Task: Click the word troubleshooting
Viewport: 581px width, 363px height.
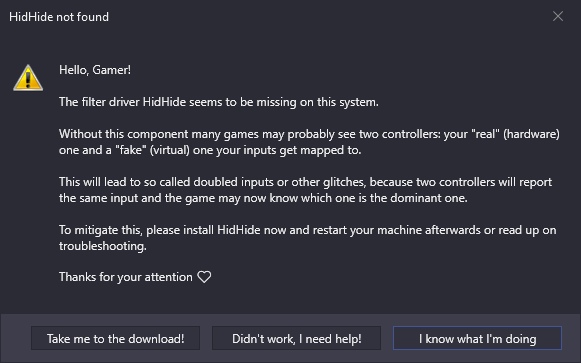Action: coord(103,246)
